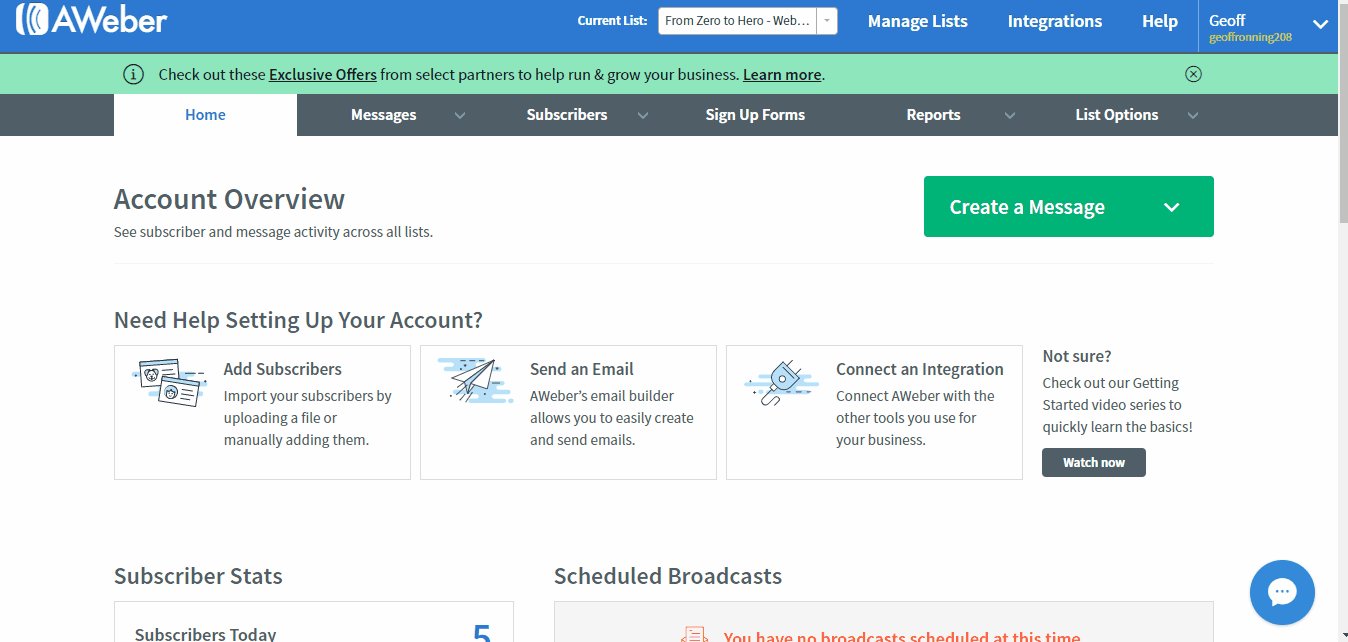Click the AWeber logo
The height and width of the screenshot is (642, 1348).
(91, 19)
